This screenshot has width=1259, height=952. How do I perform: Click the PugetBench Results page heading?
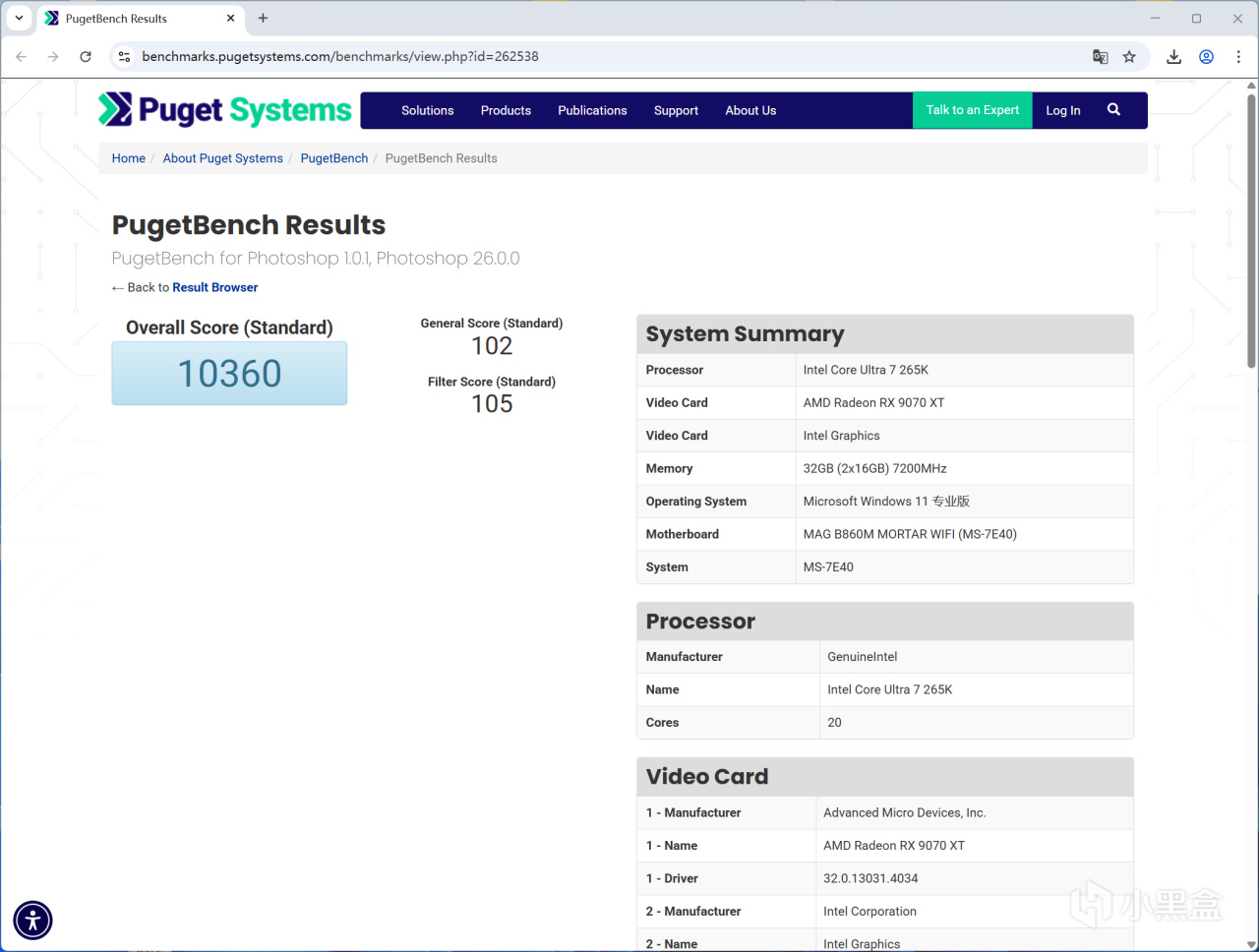point(249,225)
